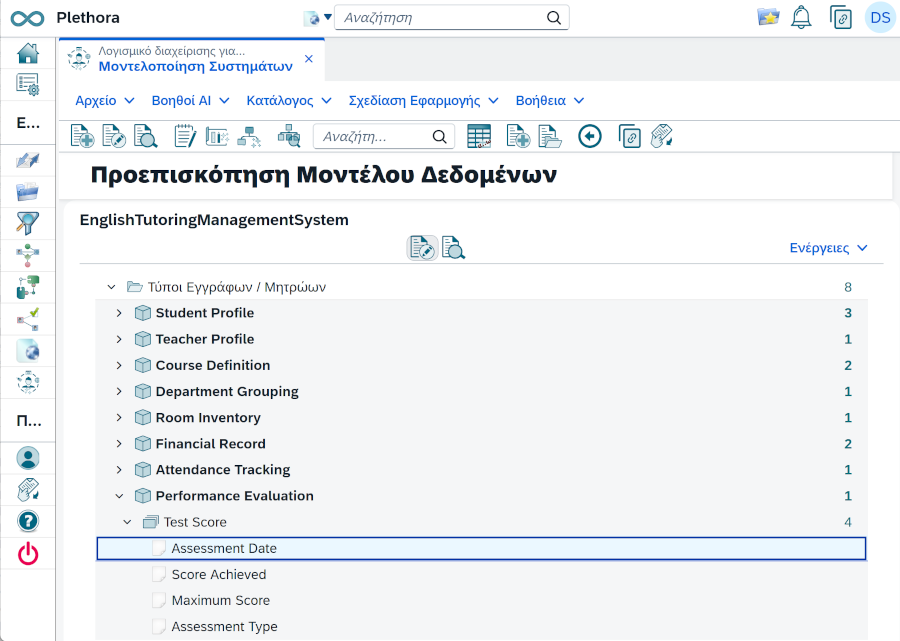Click the red power logout icon
The height and width of the screenshot is (641, 900).
pyautogui.click(x=28, y=554)
